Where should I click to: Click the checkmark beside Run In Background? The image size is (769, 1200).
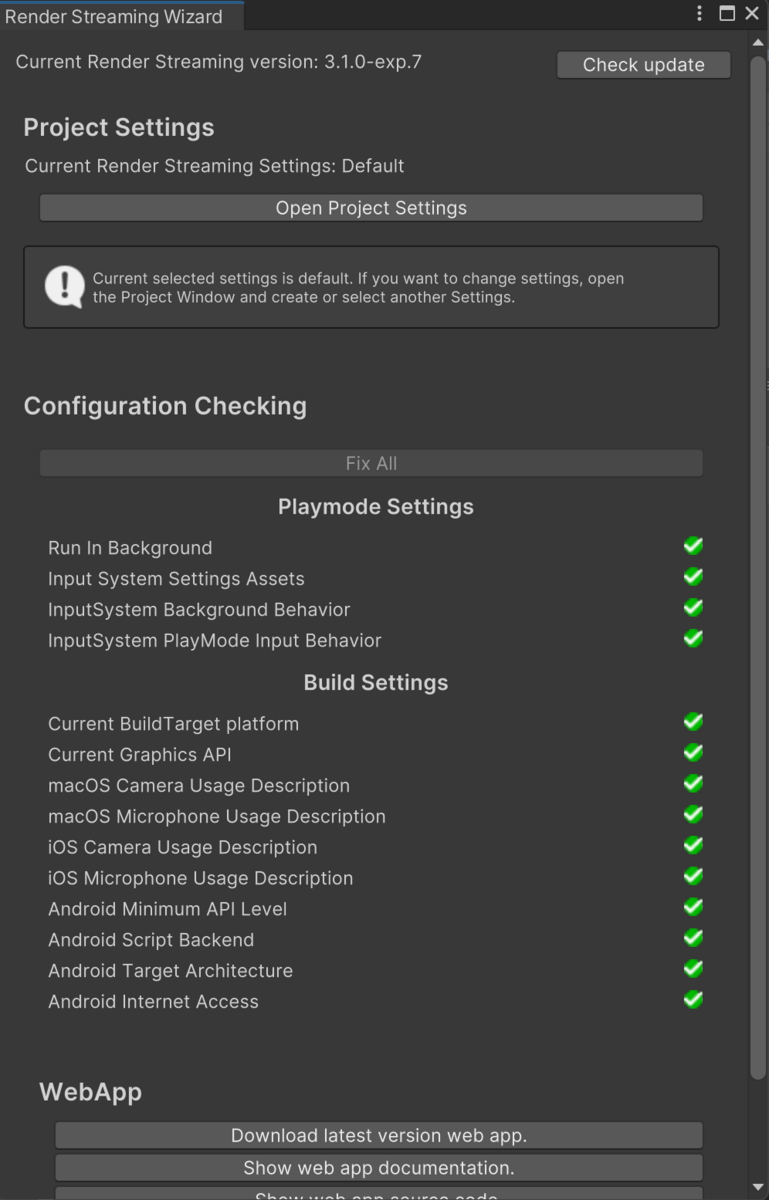coord(693,545)
